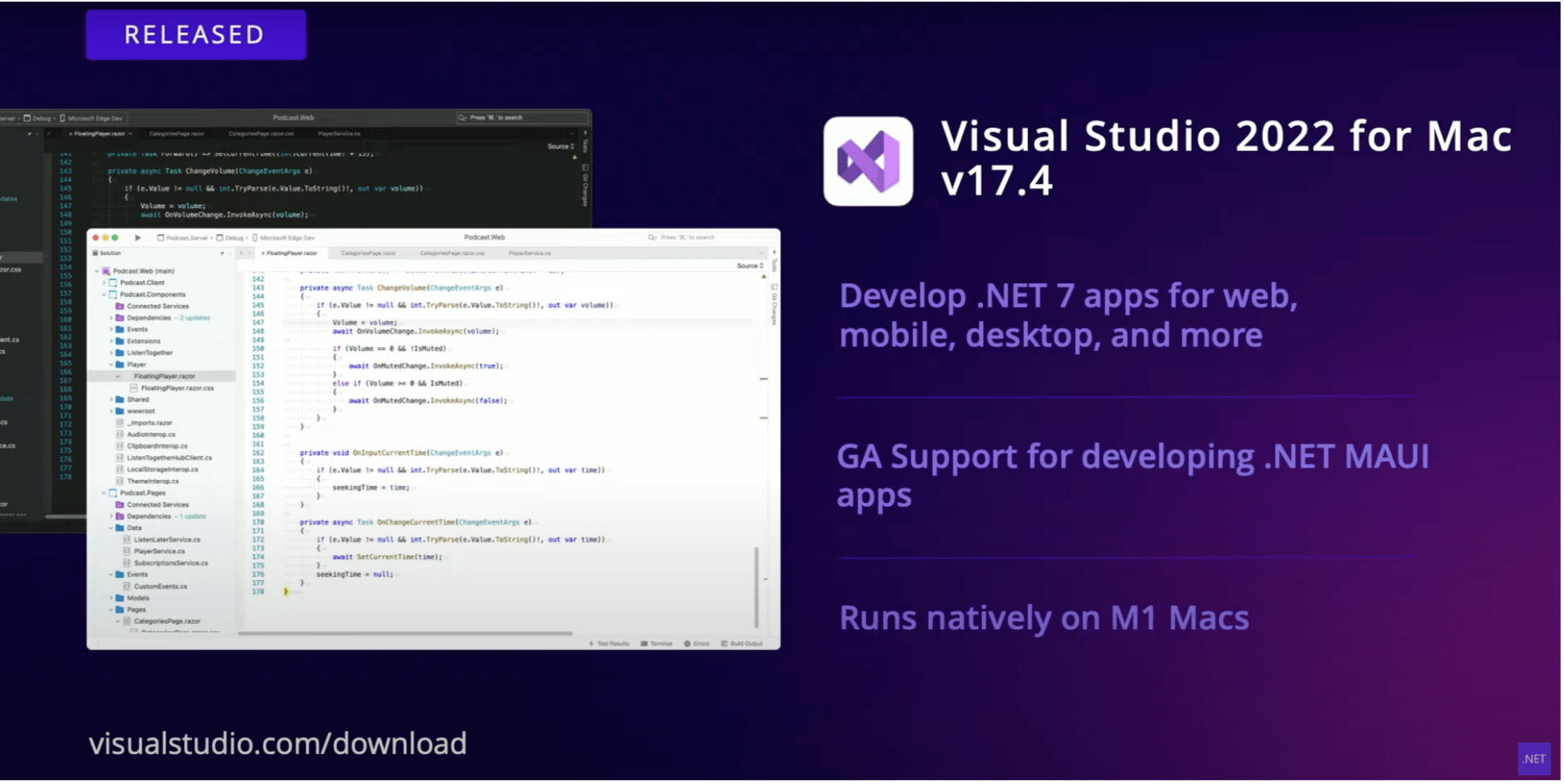Open Source dropdown in the dark window
This screenshot has height=784, width=1564.
coord(560,146)
